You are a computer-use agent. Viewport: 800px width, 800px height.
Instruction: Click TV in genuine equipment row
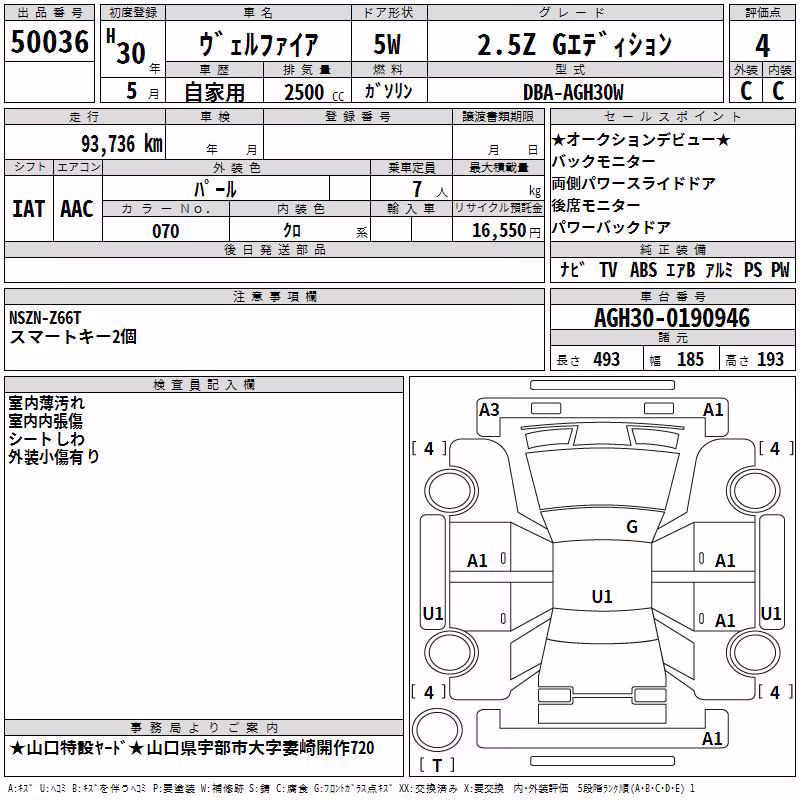tap(608, 269)
